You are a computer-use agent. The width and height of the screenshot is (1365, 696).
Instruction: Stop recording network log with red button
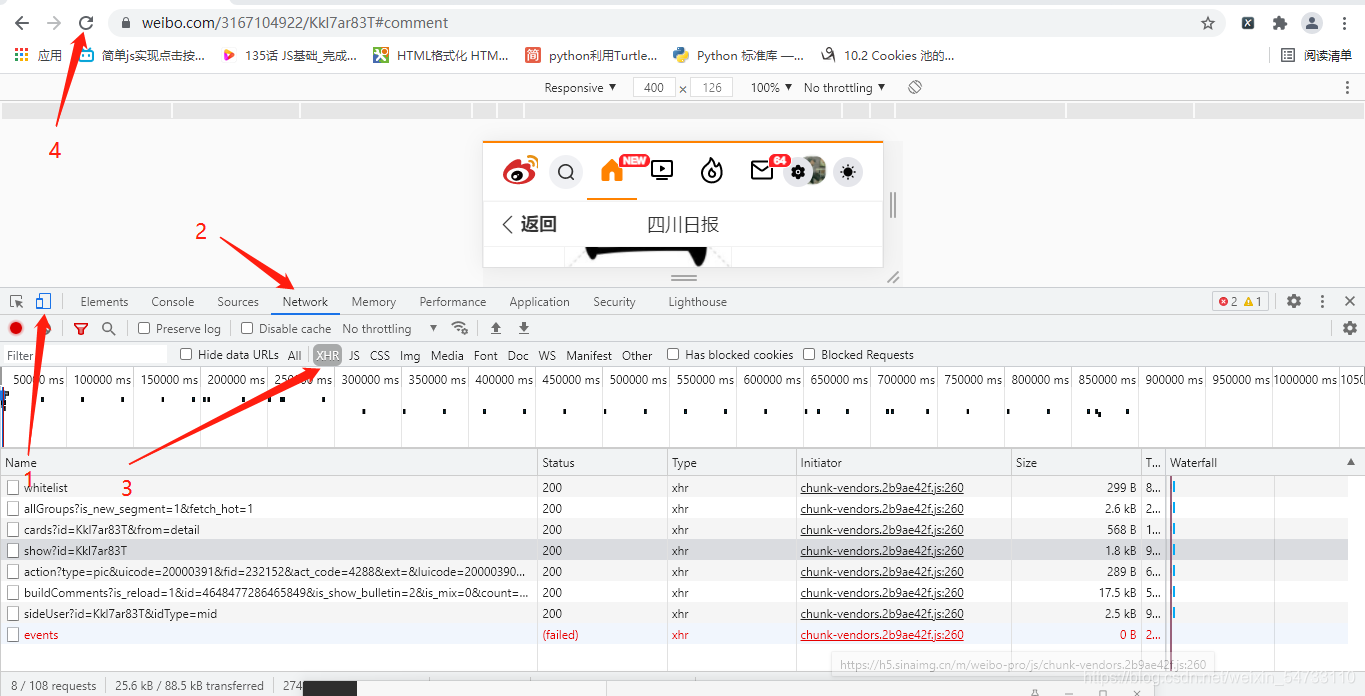coord(16,328)
